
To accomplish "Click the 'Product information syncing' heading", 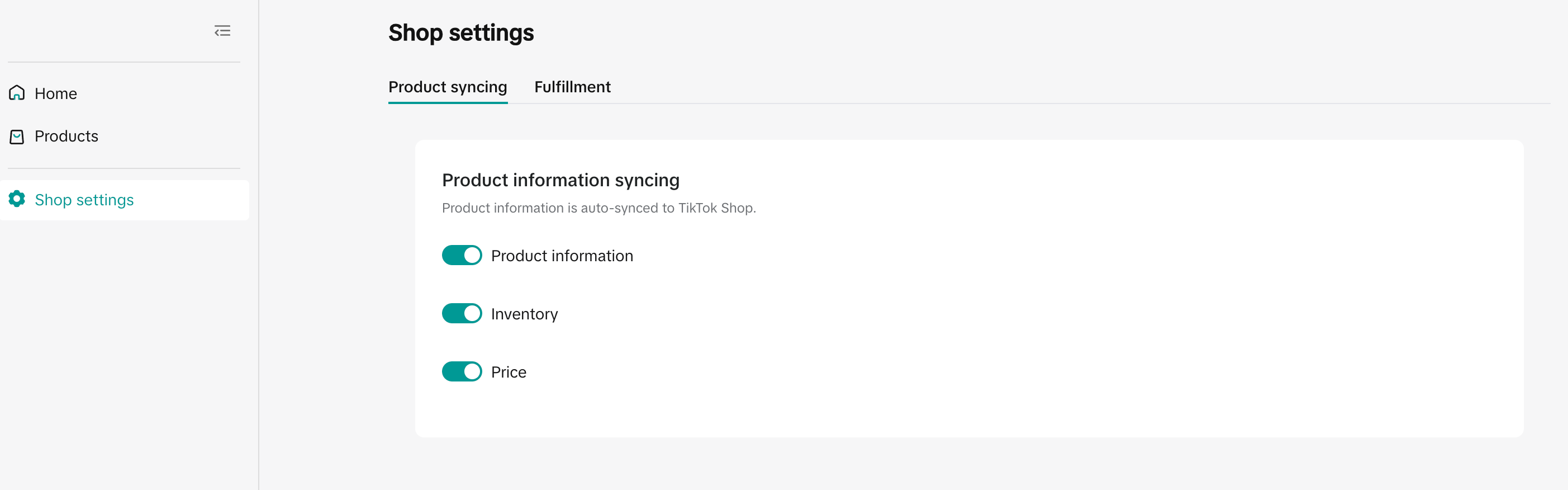I will click(560, 181).
